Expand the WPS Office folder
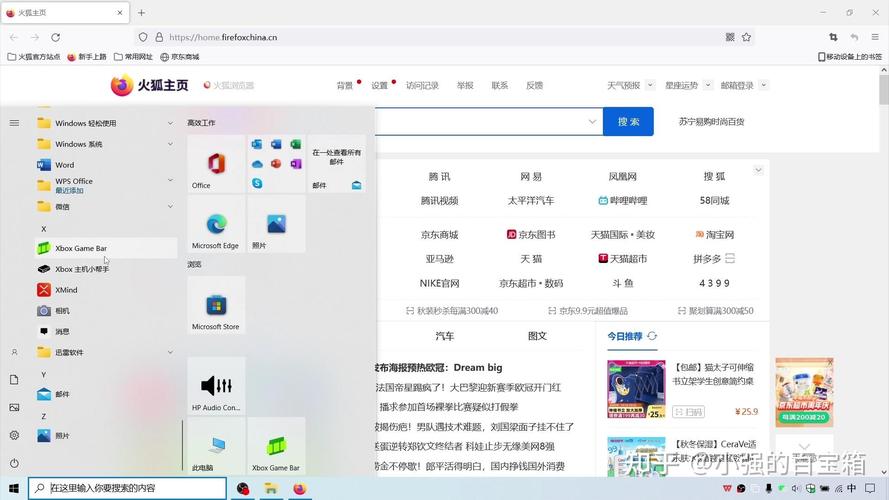Viewport: 889px width, 500px height. [x=170, y=180]
